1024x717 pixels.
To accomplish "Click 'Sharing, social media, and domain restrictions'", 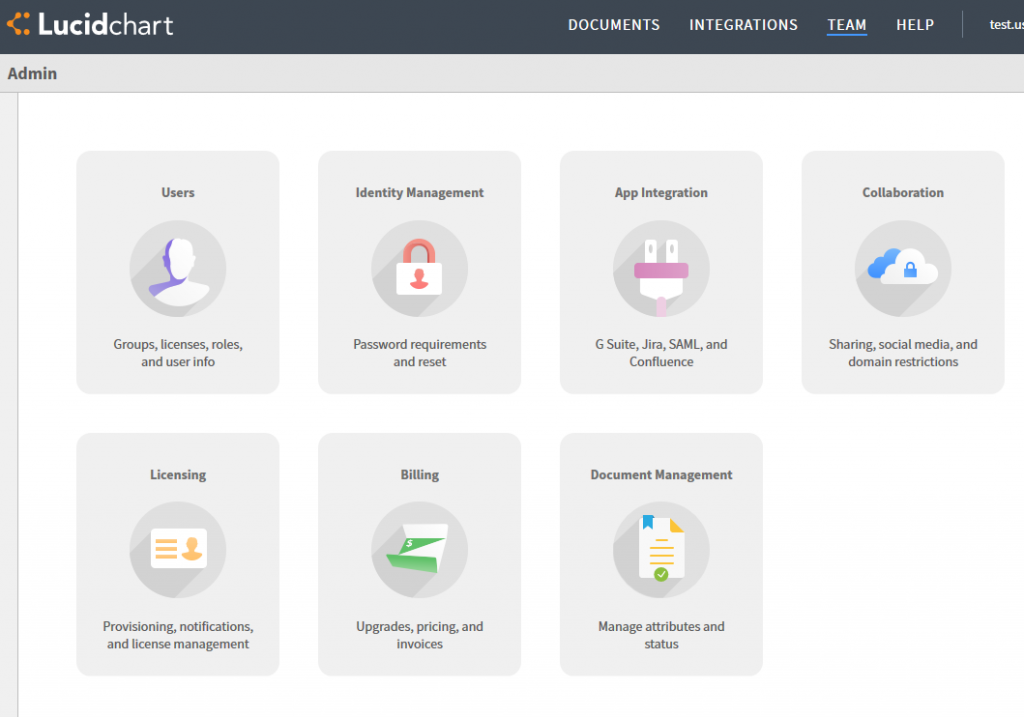I will pos(903,353).
